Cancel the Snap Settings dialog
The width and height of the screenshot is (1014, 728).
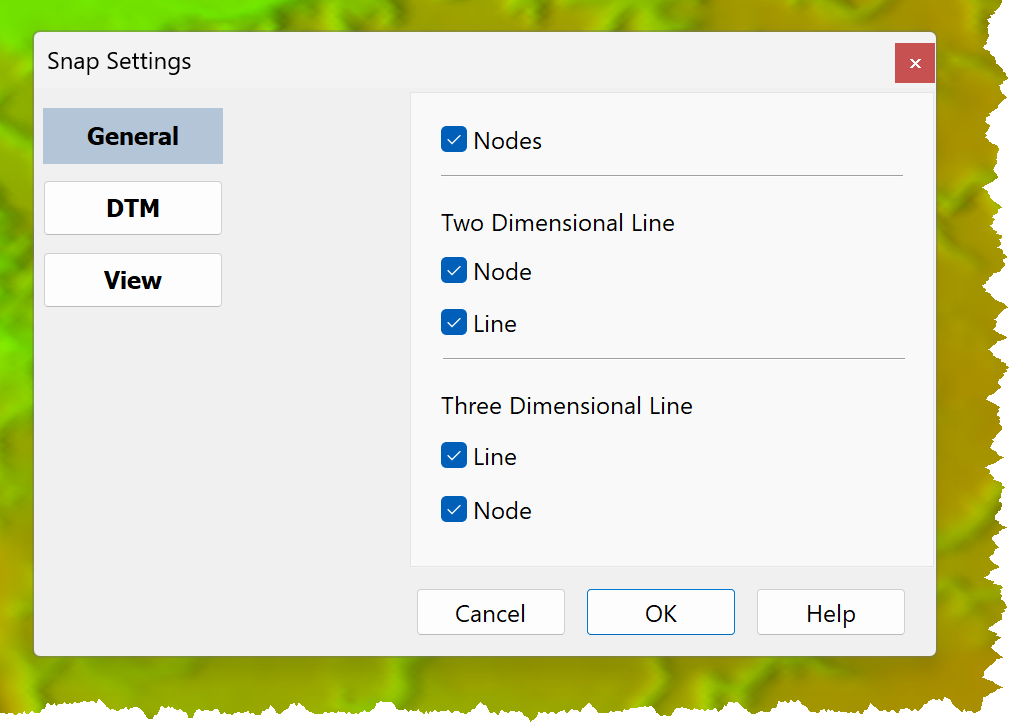pyautogui.click(x=491, y=612)
